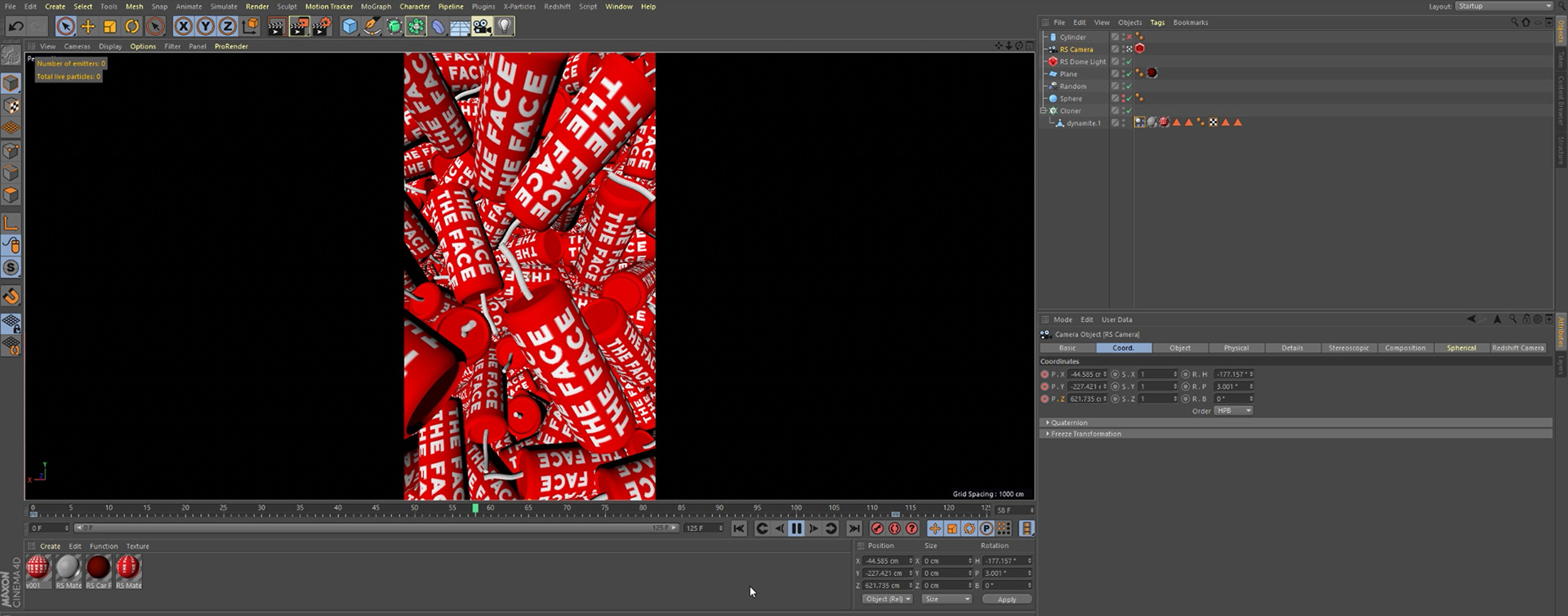Add a Camera object
The image size is (1568, 616).
pos(482,27)
